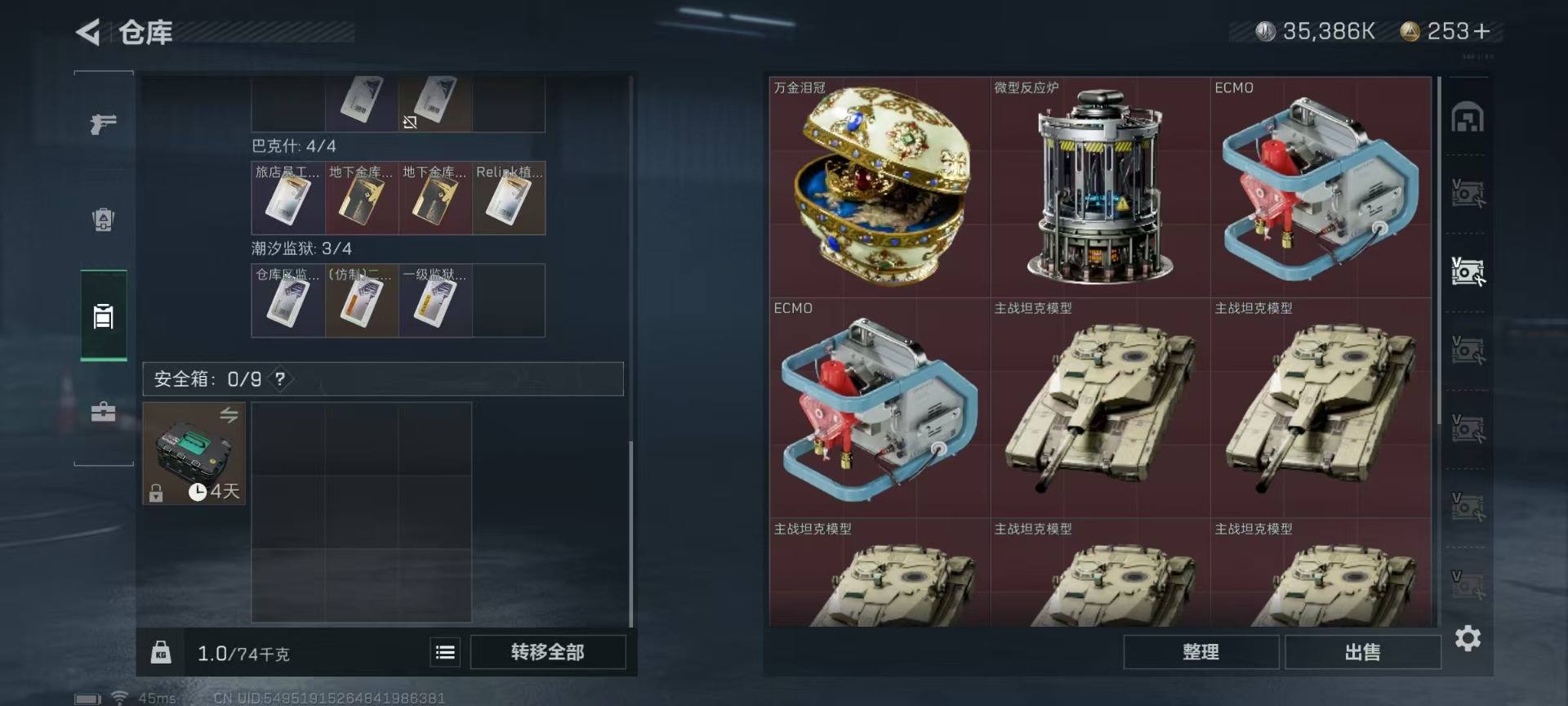Open the weapons tab with gun icon

coord(104,123)
